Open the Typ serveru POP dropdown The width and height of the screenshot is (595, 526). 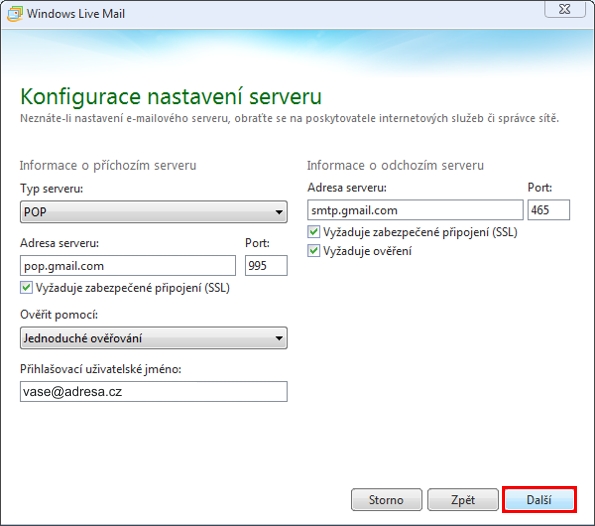pos(154,211)
